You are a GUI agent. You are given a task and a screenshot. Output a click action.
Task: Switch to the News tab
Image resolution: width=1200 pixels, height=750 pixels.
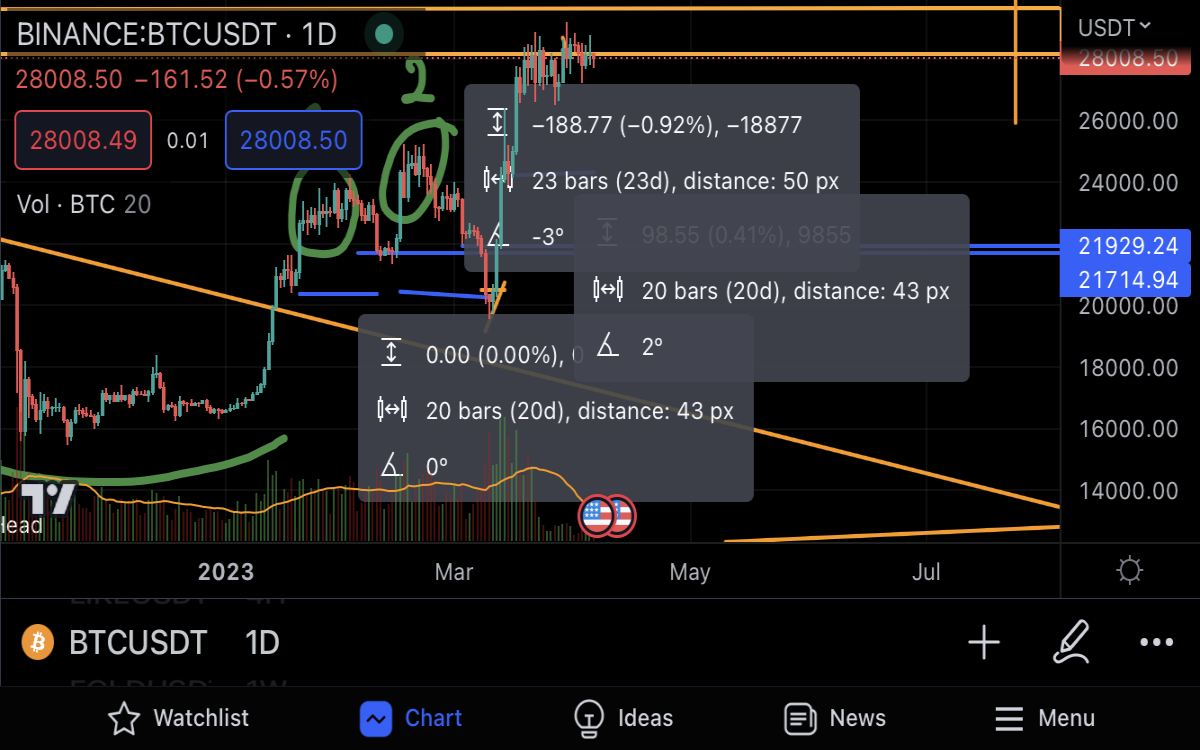point(835,718)
